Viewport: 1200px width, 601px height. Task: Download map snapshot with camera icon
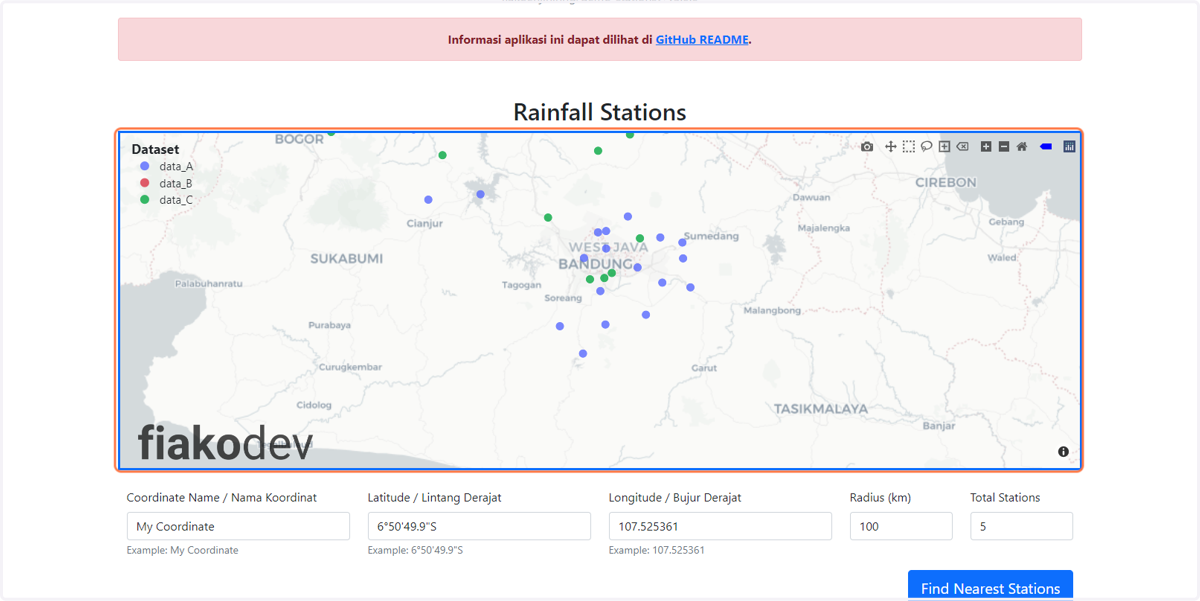pos(867,147)
